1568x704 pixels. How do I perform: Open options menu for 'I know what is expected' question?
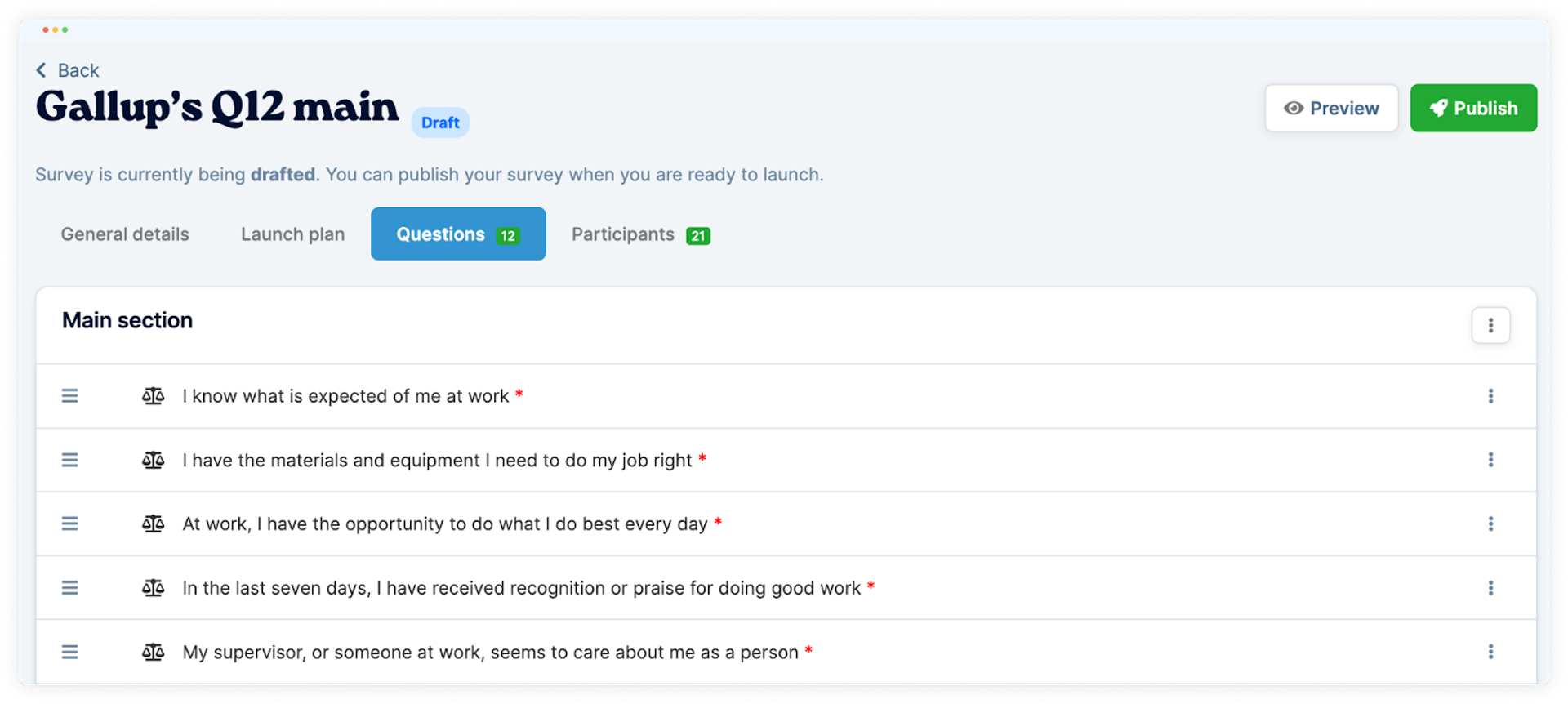coord(1490,396)
